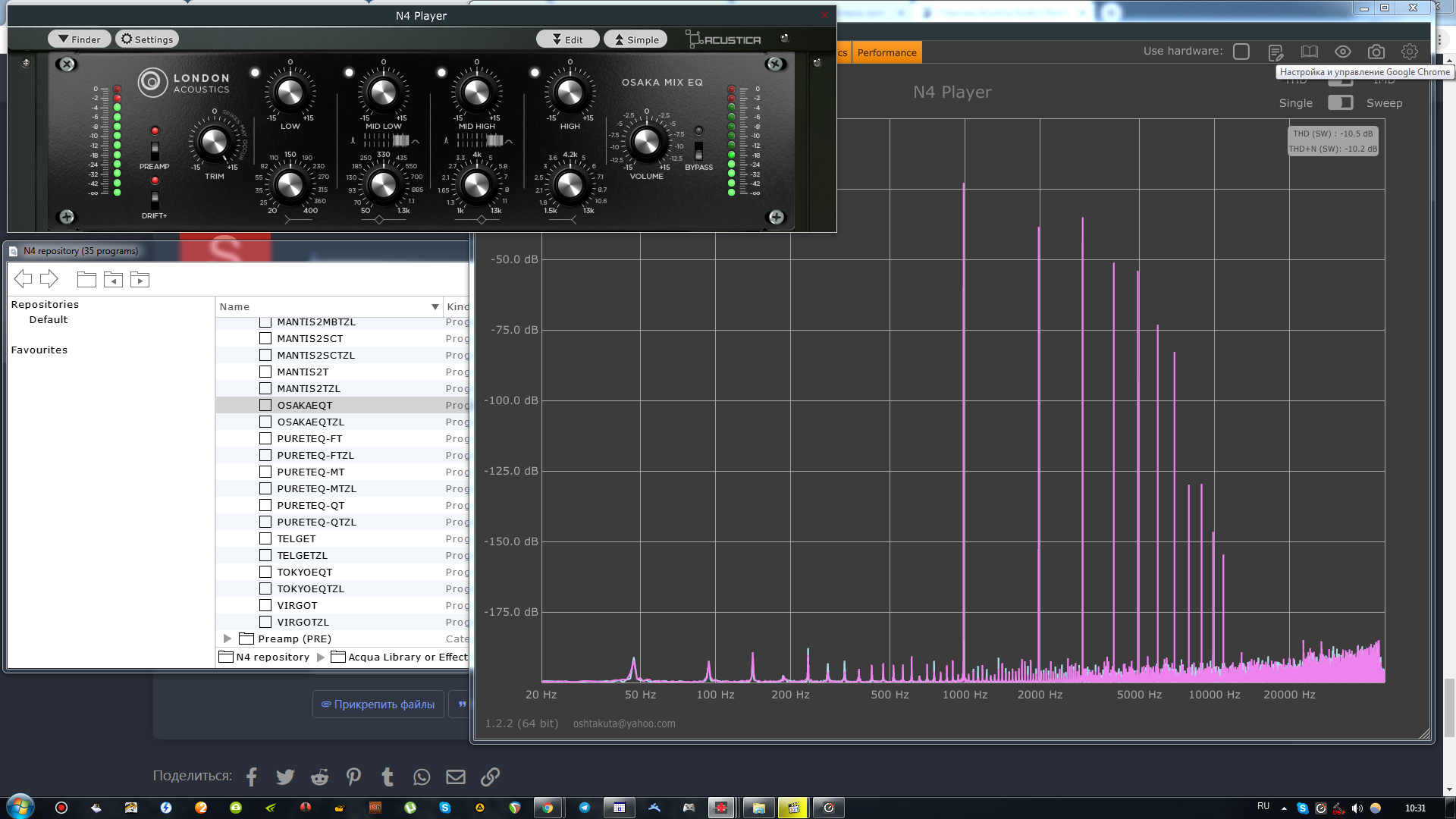Open analyzer settings gear icon
Screen dimensions: 1456x819
click(1409, 52)
